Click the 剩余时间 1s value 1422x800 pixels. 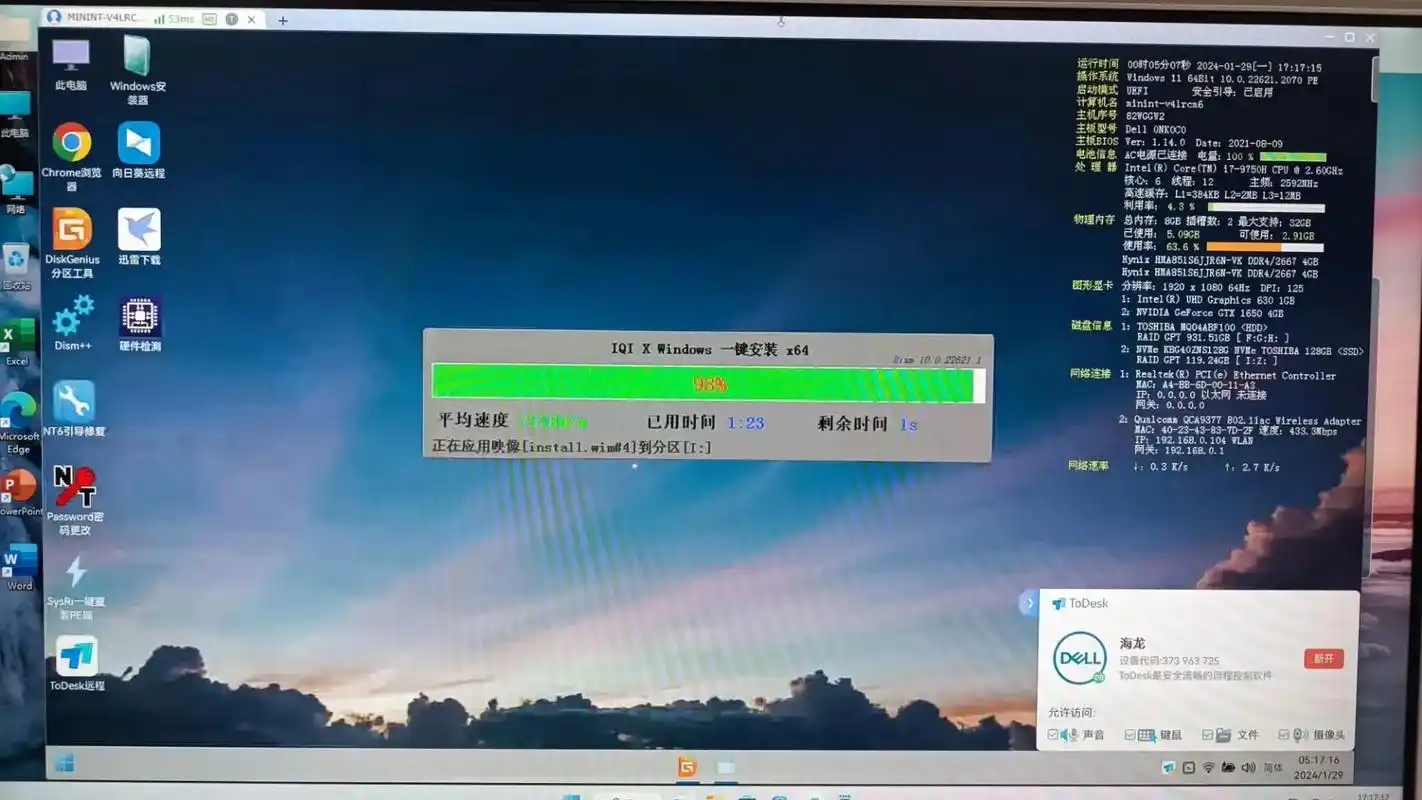tap(908, 425)
